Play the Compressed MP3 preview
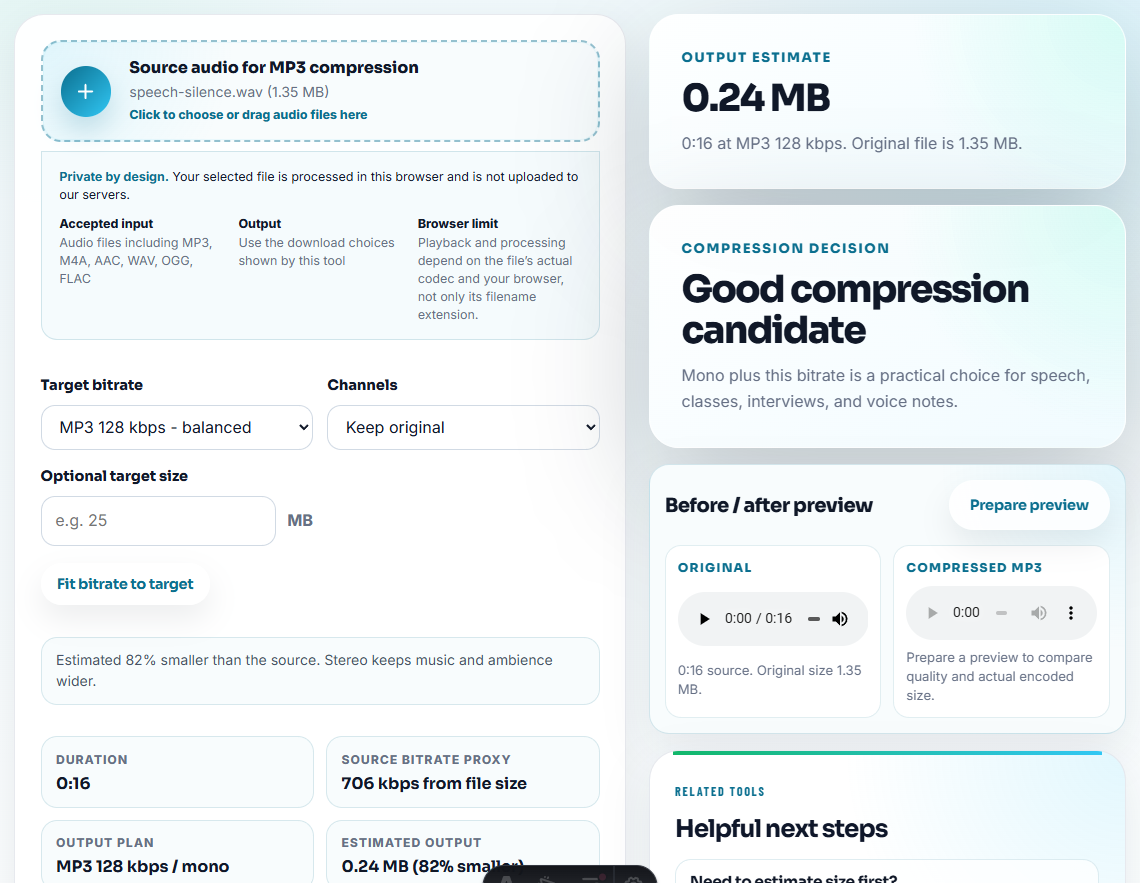 point(932,613)
